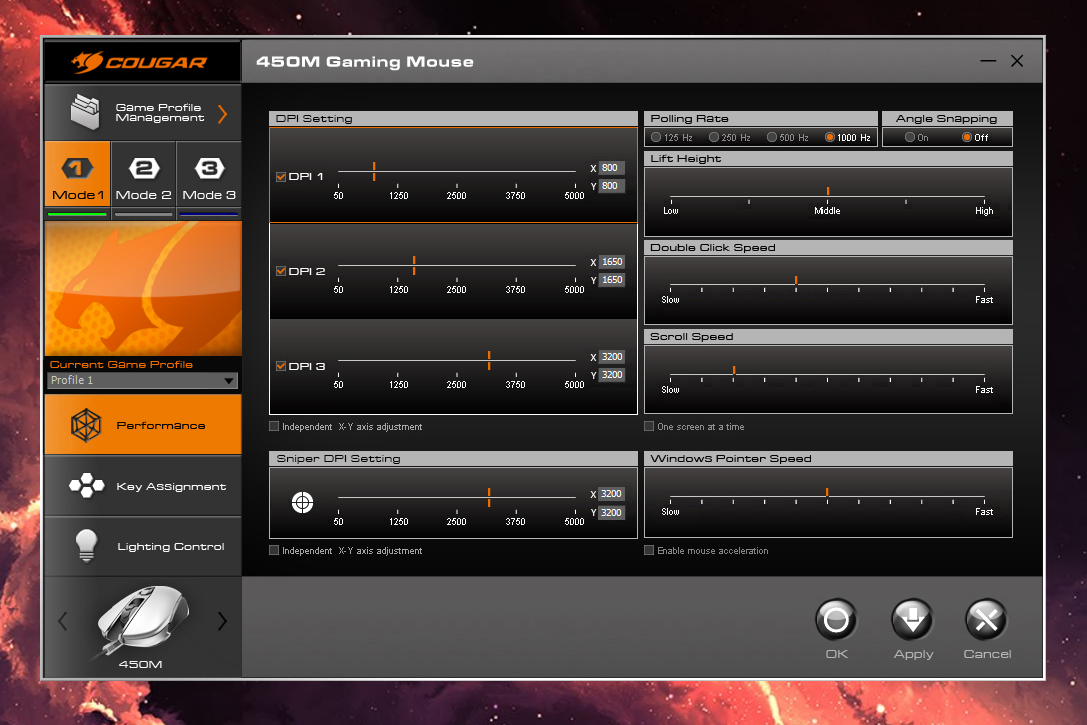Click the Mode 2 color bar

[x=144, y=214]
